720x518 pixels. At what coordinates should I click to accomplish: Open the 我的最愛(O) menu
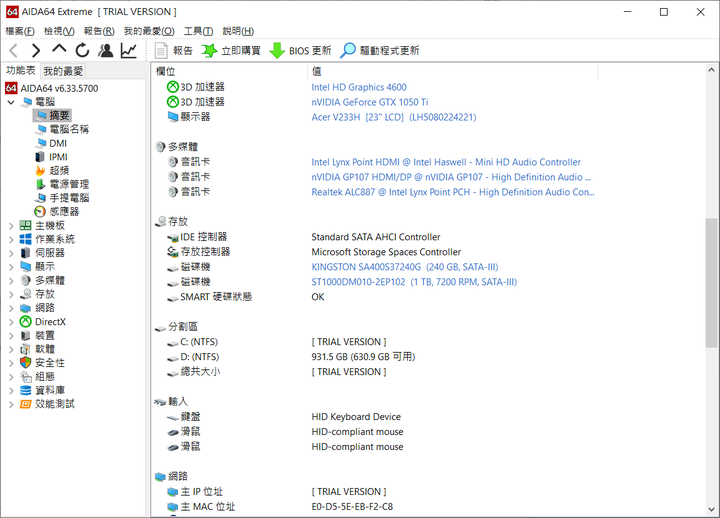point(149,31)
